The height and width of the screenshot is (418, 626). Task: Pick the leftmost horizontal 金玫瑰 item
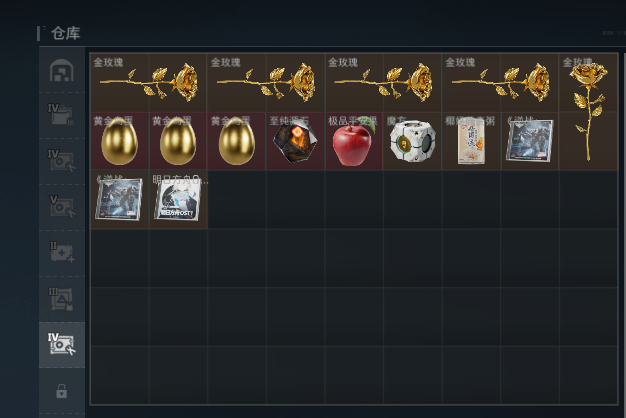[149, 83]
